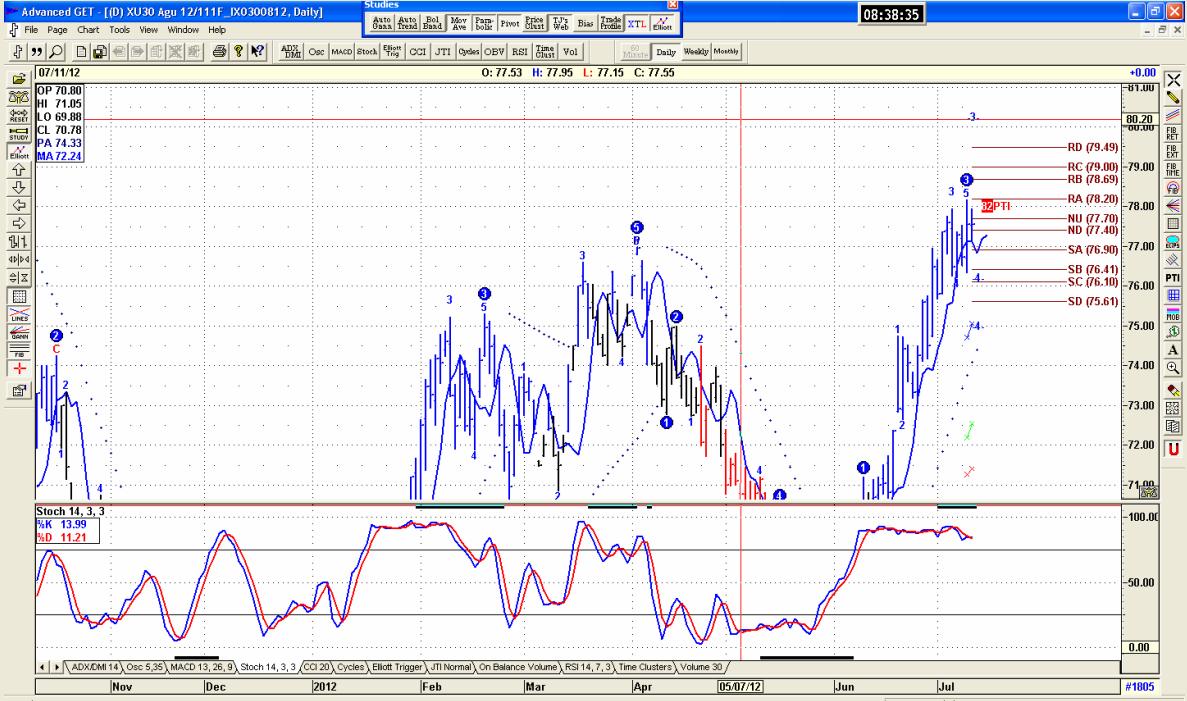Toggle the Bias study
1187x701 pixels.
tap(585, 23)
